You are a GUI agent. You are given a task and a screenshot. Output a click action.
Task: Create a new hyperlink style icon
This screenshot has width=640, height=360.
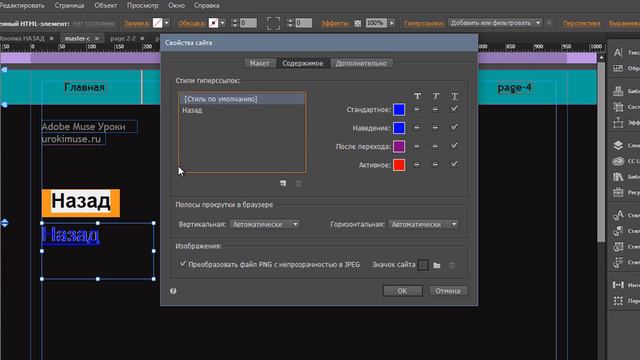pyautogui.click(x=283, y=183)
